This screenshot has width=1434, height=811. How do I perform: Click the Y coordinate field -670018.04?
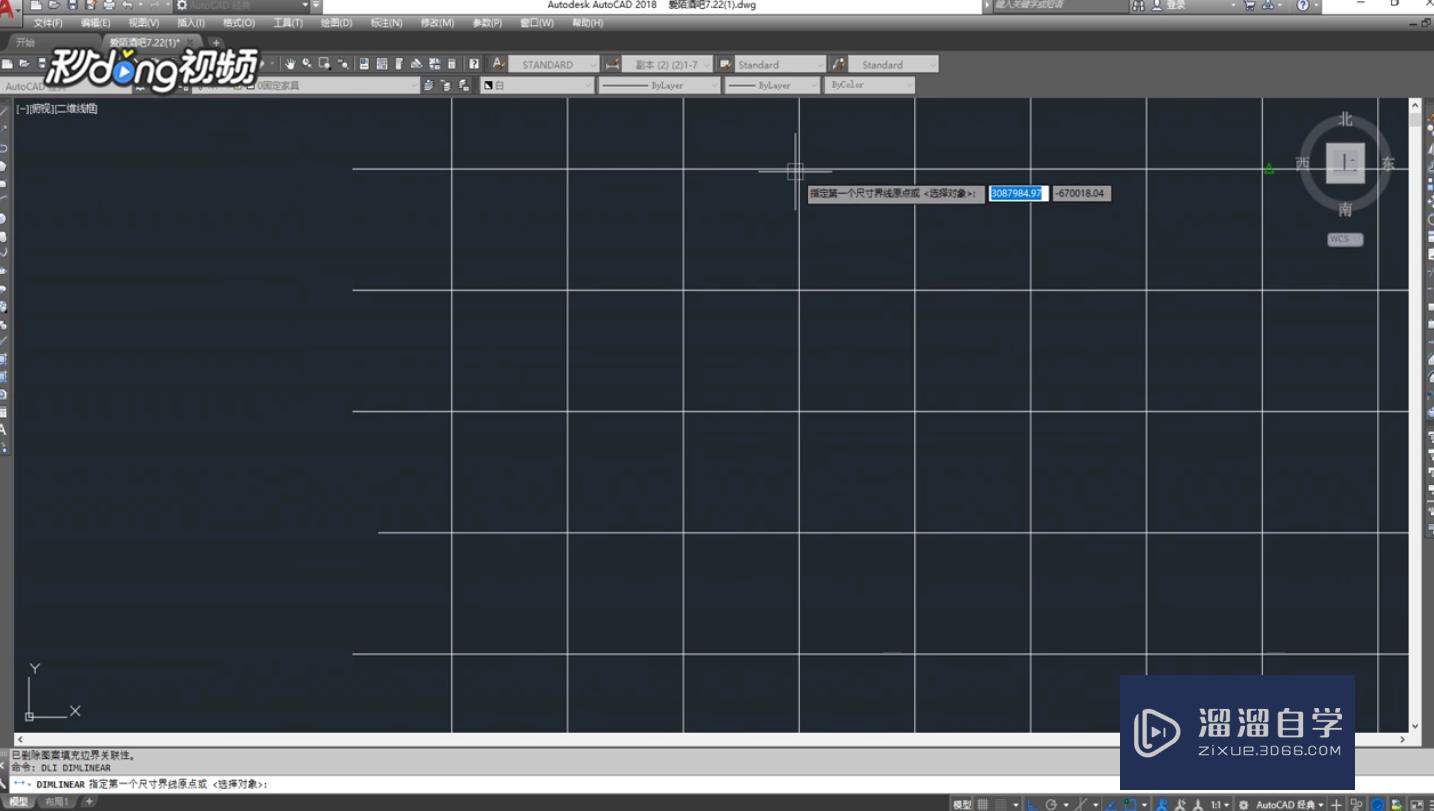[x=1081, y=193]
